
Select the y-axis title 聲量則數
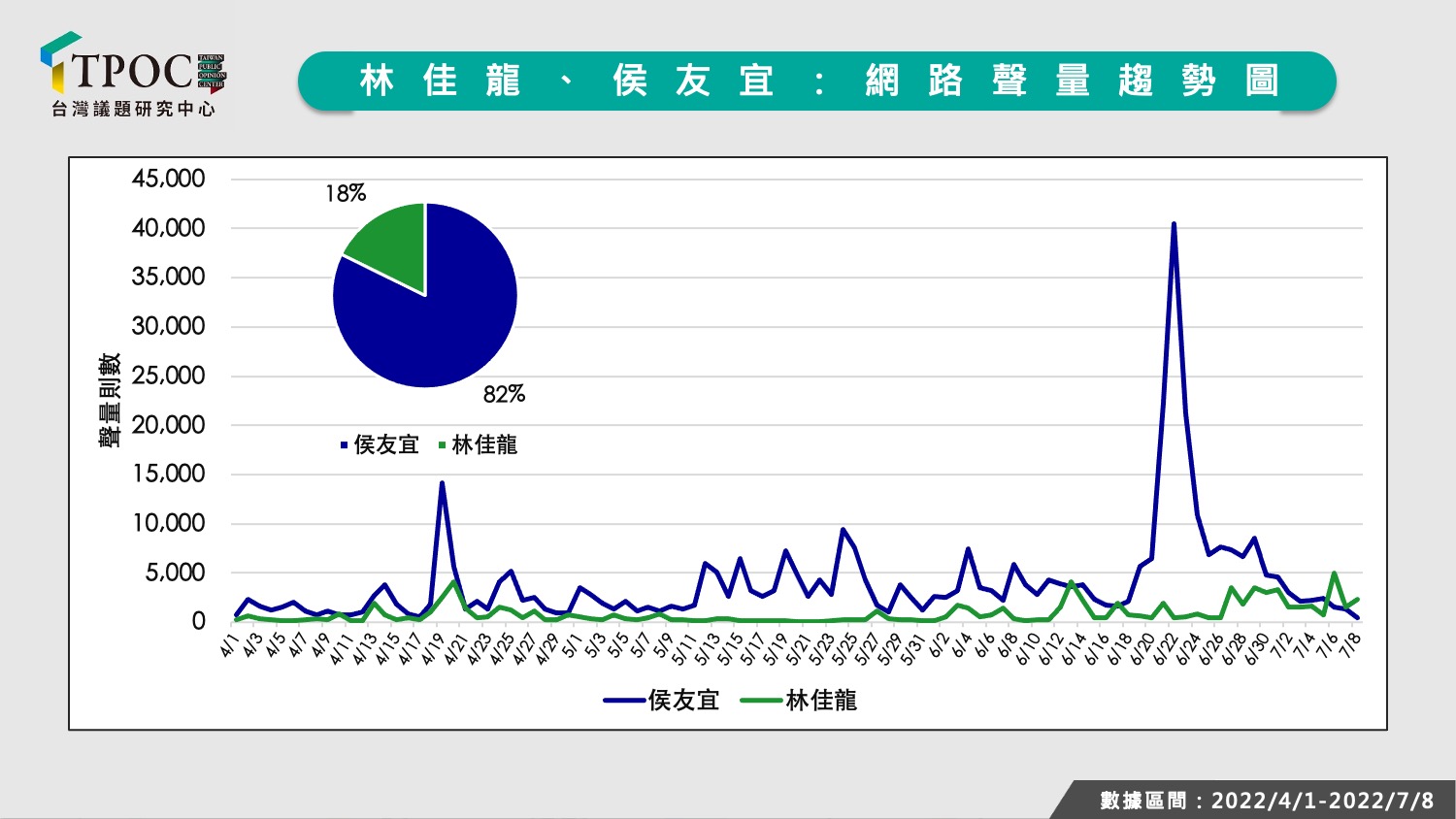tap(110, 400)
